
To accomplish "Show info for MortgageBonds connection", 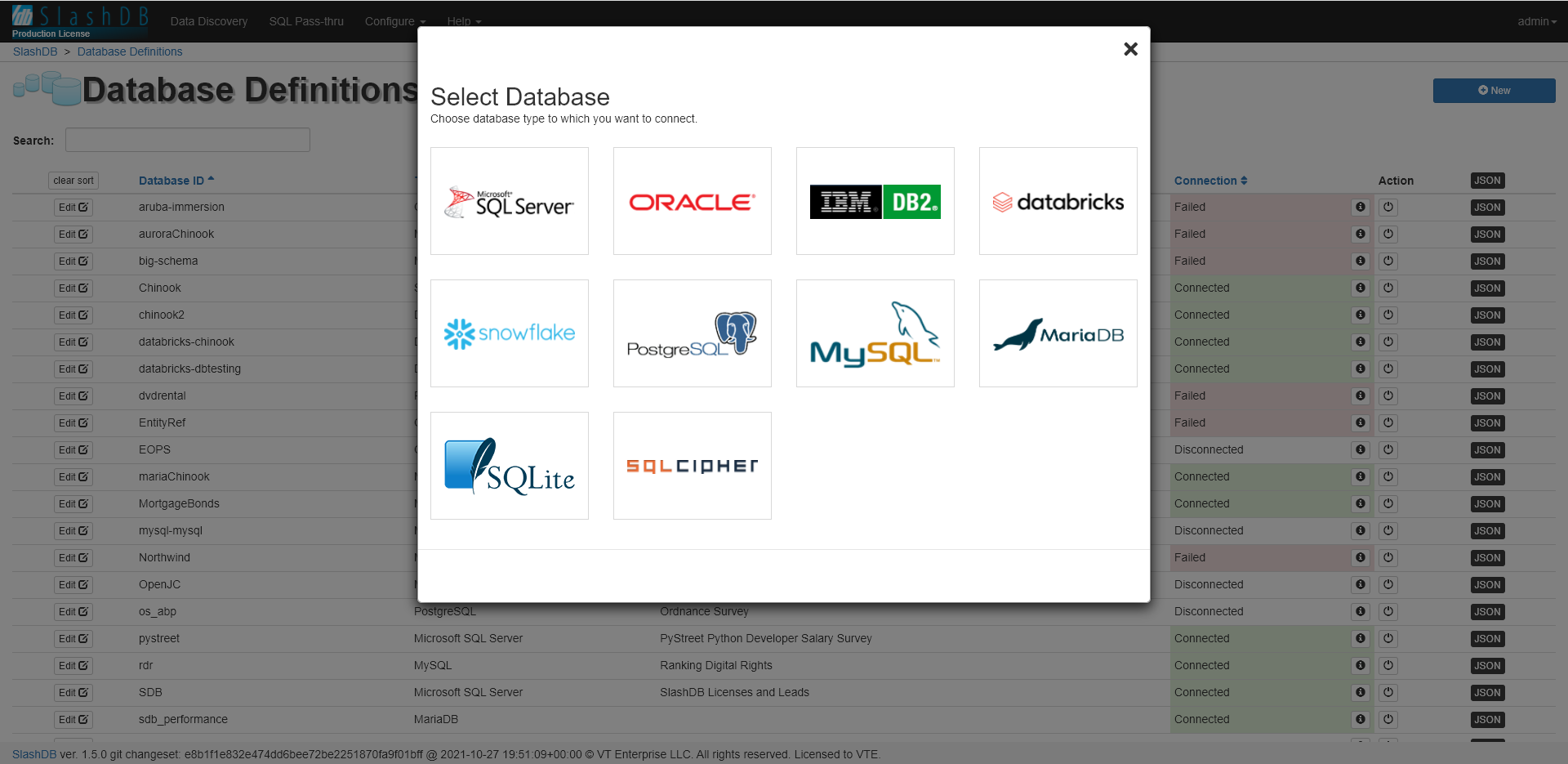I will click(1361, 503).
